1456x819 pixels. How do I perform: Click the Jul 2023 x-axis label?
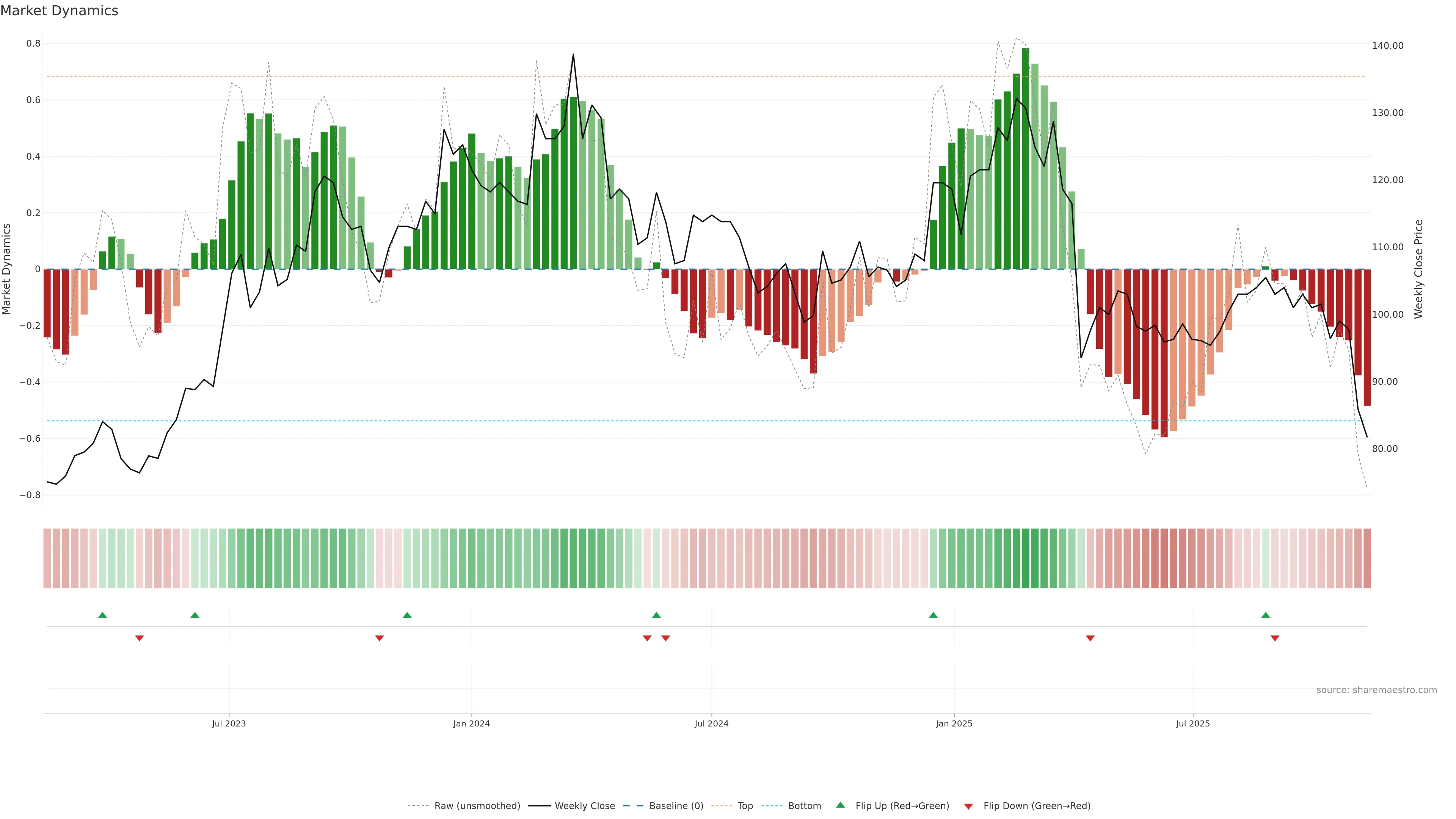229,723
